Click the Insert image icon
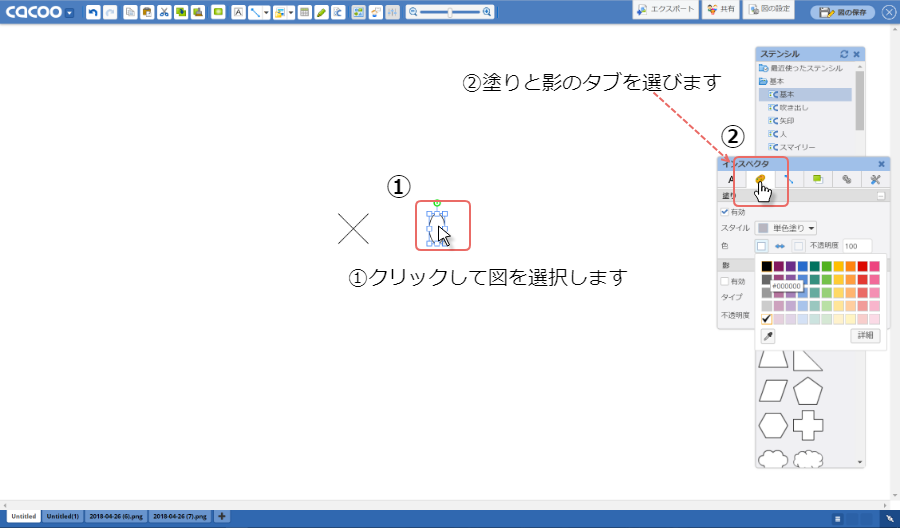Viewport: 901px width, 528px height. [280, 12]
